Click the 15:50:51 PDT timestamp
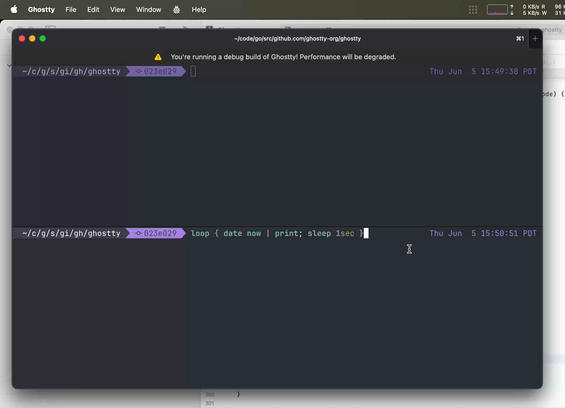Image resolution: width=565 pixels, height=408 pixels. 508,233
